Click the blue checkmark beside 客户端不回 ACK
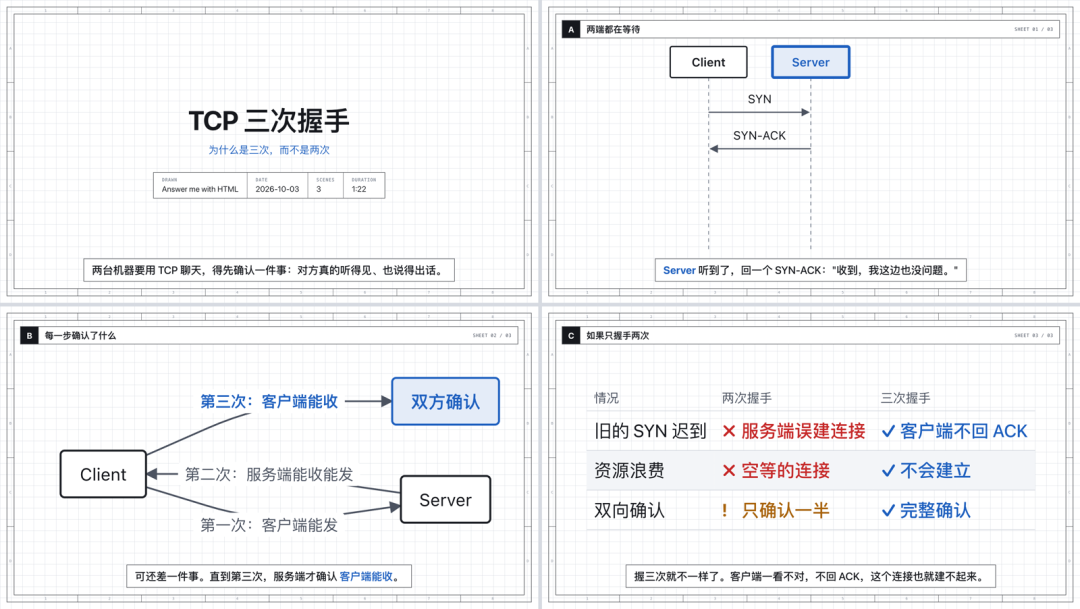 click(888, 431)
